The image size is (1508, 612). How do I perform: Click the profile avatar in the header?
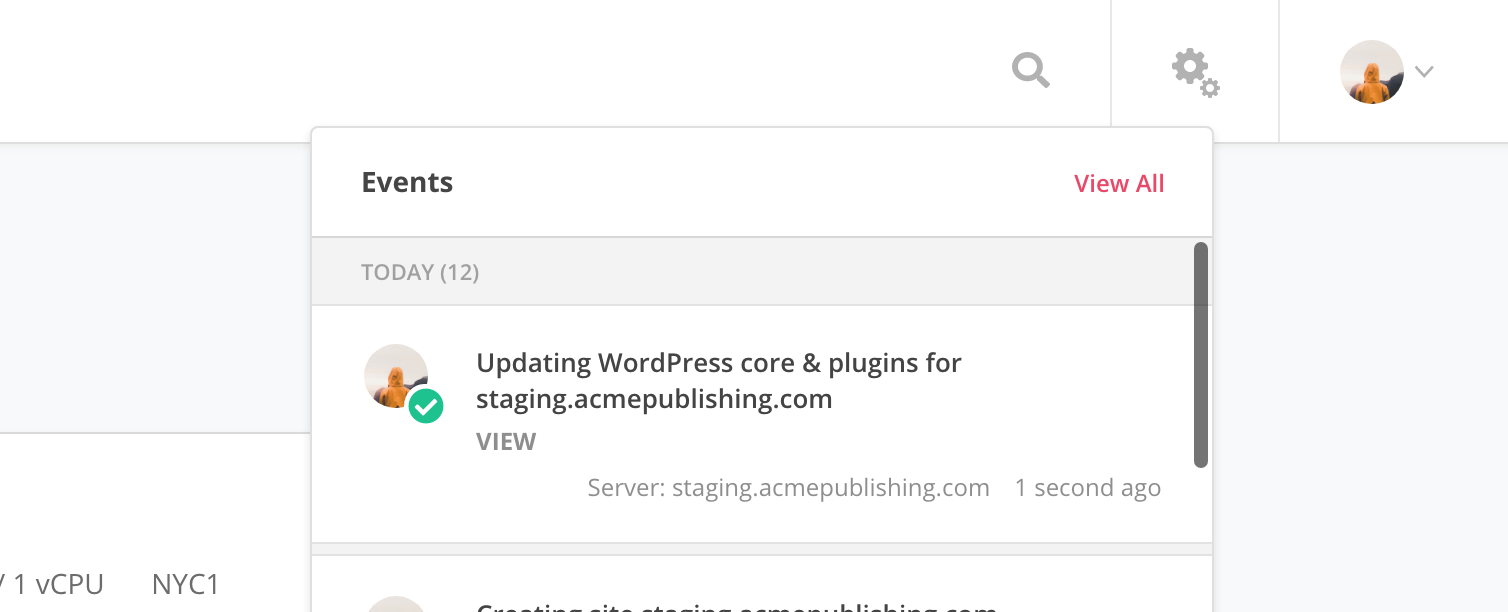pyautogui.click(x=1371, y=72)
